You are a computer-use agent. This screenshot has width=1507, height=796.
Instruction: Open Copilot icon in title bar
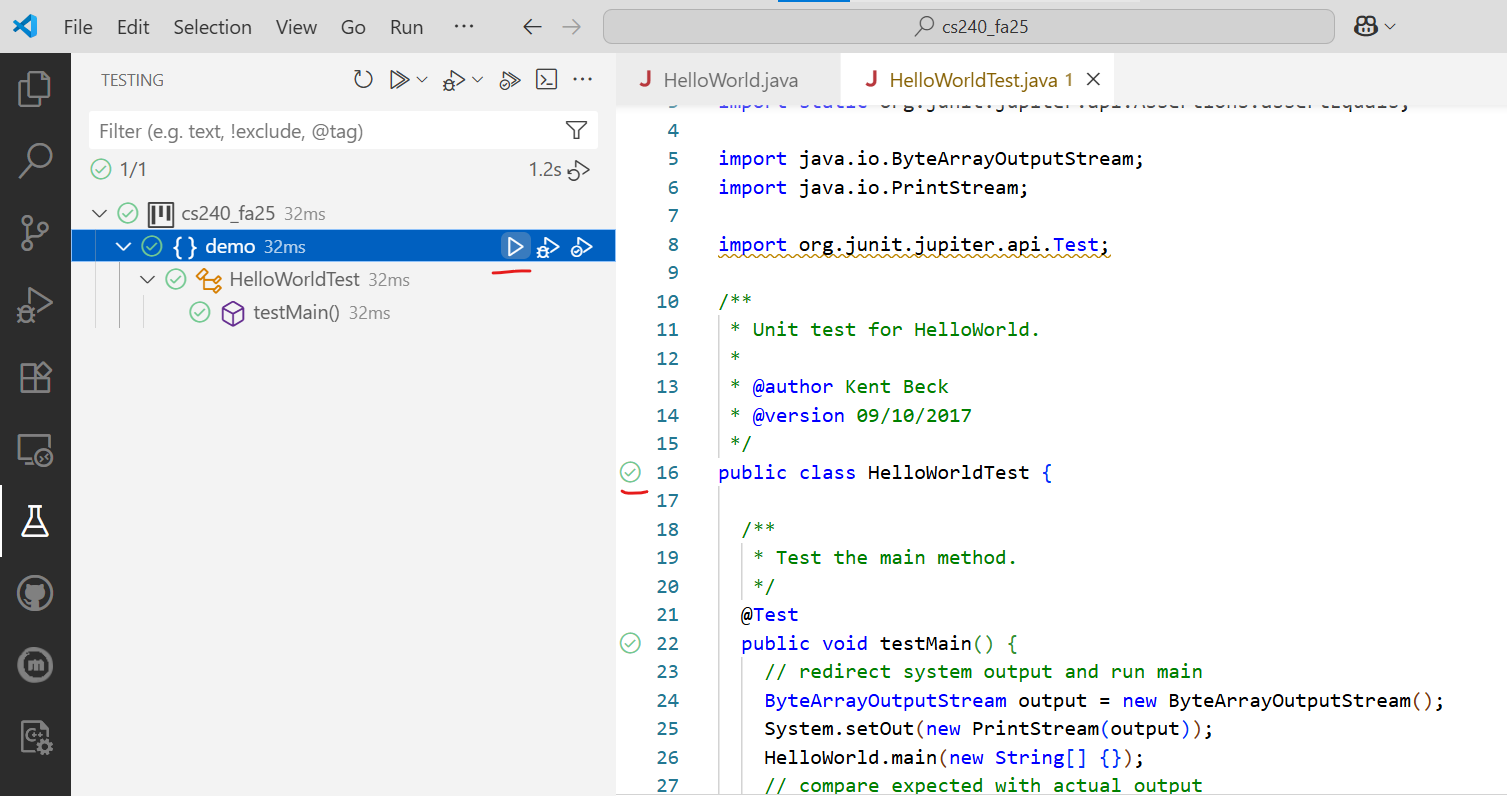(x=1365, y=27)
